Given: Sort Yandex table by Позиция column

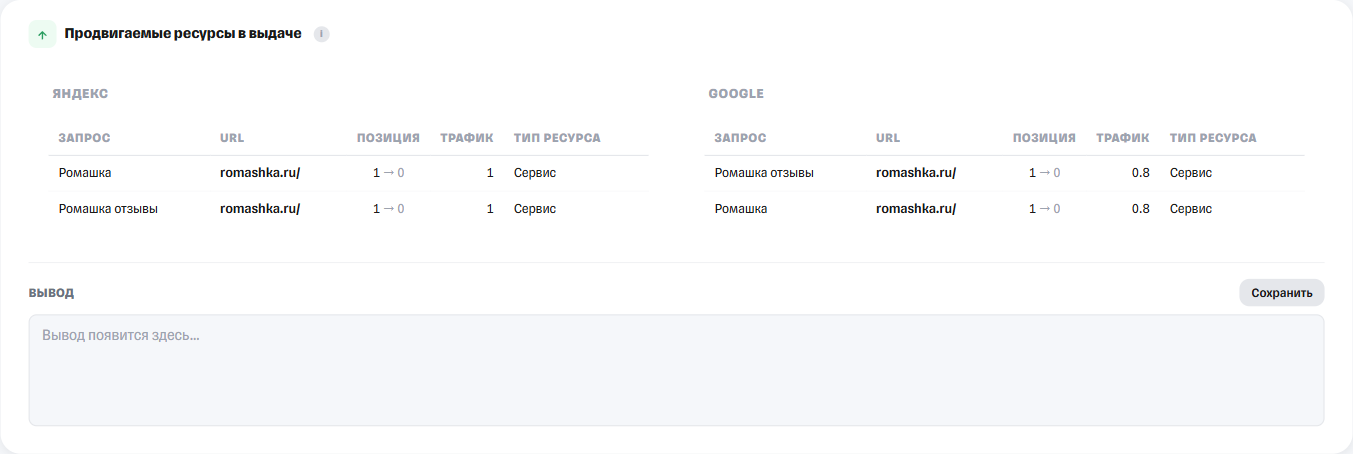Looking at the screenshot, I should pos(388,138).
